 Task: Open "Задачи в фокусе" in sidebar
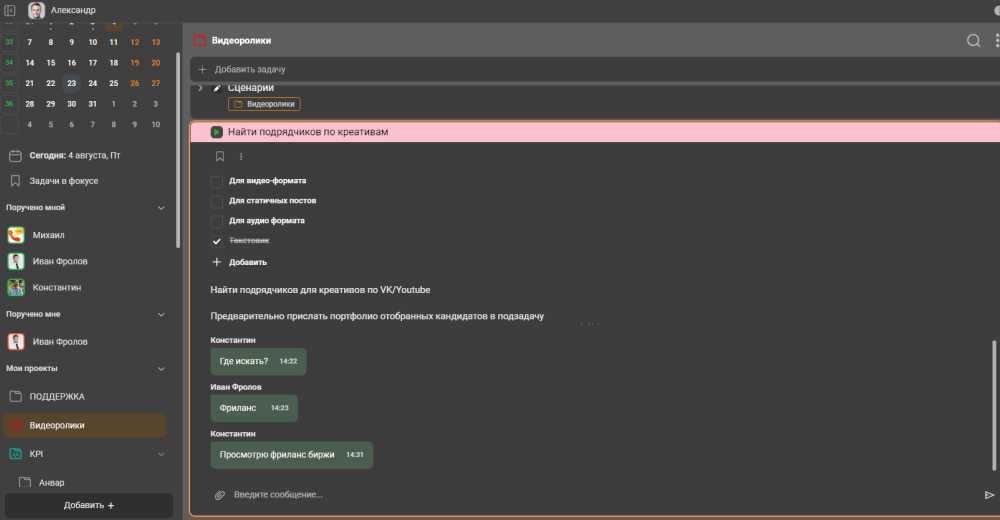(63, 181)
